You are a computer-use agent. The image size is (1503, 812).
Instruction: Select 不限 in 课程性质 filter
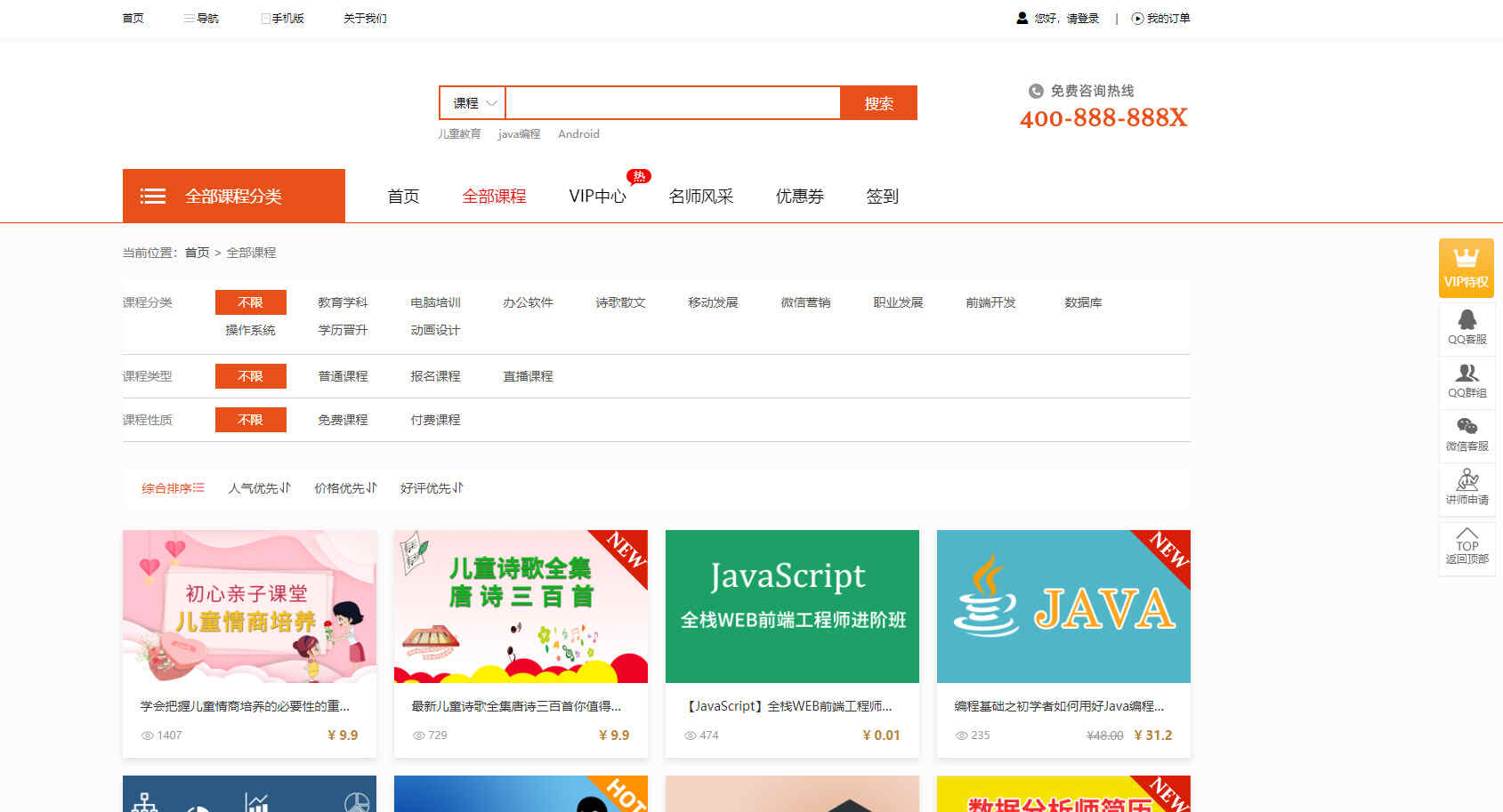coord(251,420)
